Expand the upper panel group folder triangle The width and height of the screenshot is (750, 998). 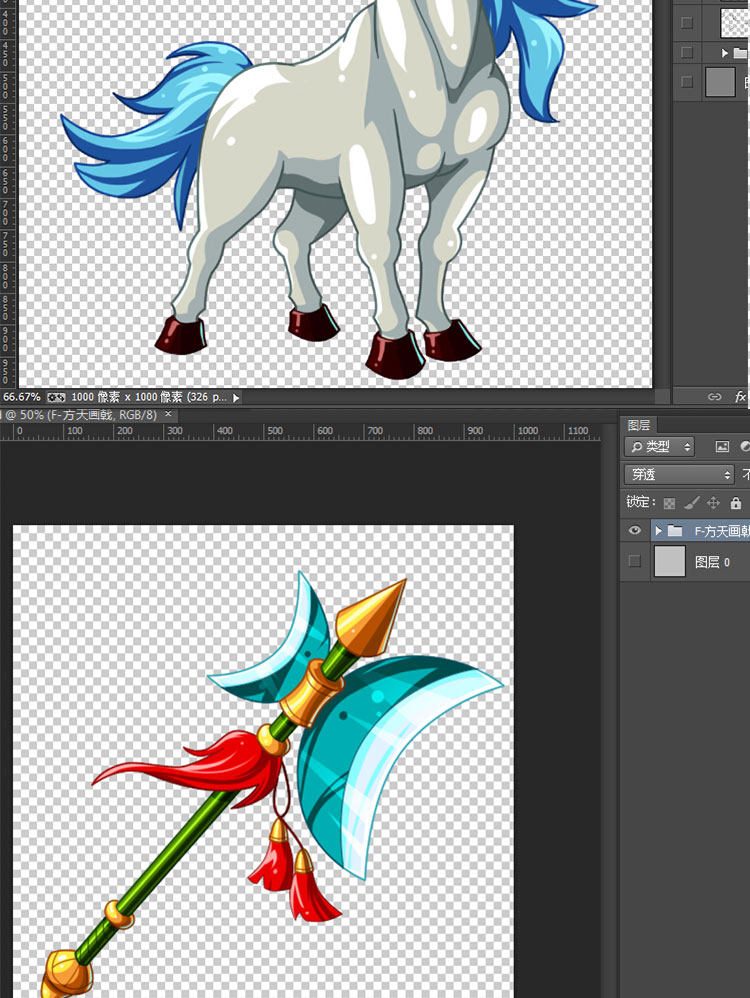(725, 52)
